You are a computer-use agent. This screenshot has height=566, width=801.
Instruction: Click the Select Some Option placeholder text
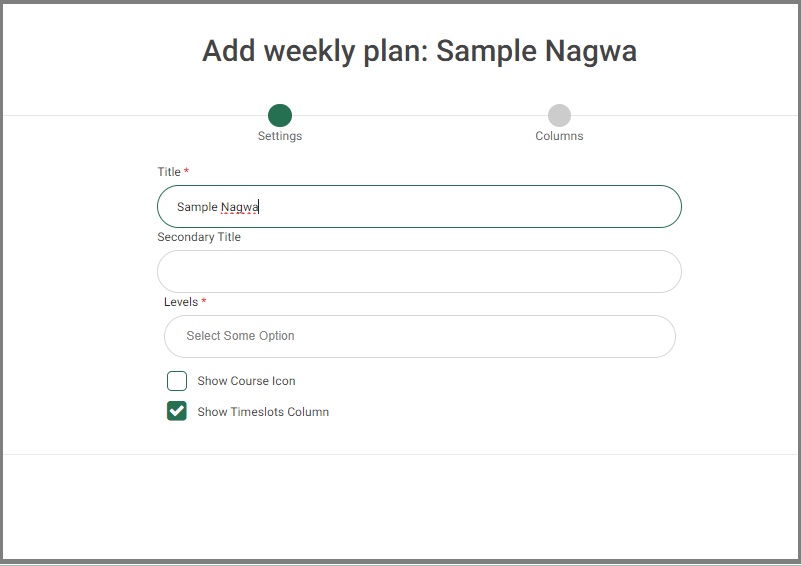(240, 336)
